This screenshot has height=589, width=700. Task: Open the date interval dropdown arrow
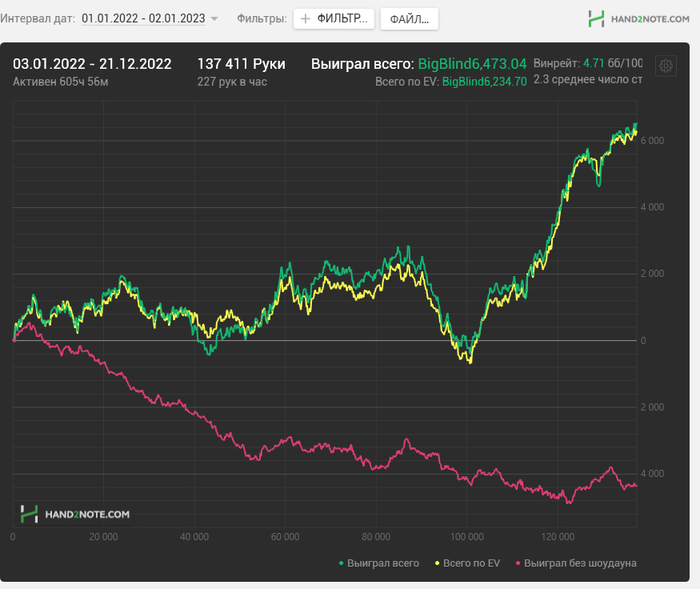click(214, 19)
